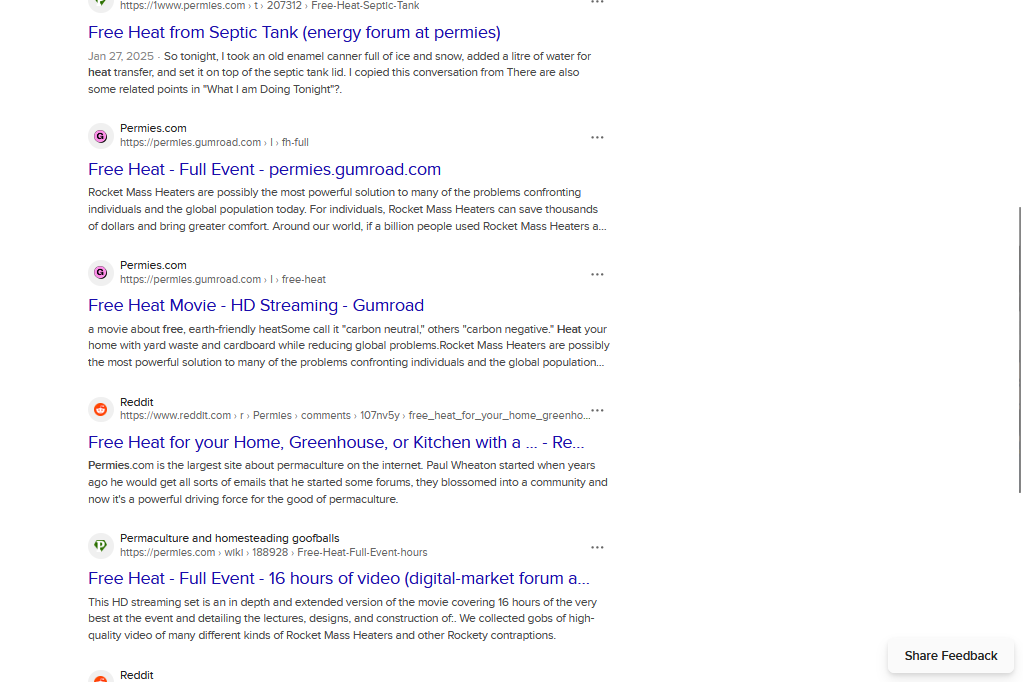This screenshot has width=1023, height=682.
Task: Click the reddit.com Permies comments URL breadcrumb
Action: tap(354, 416)
